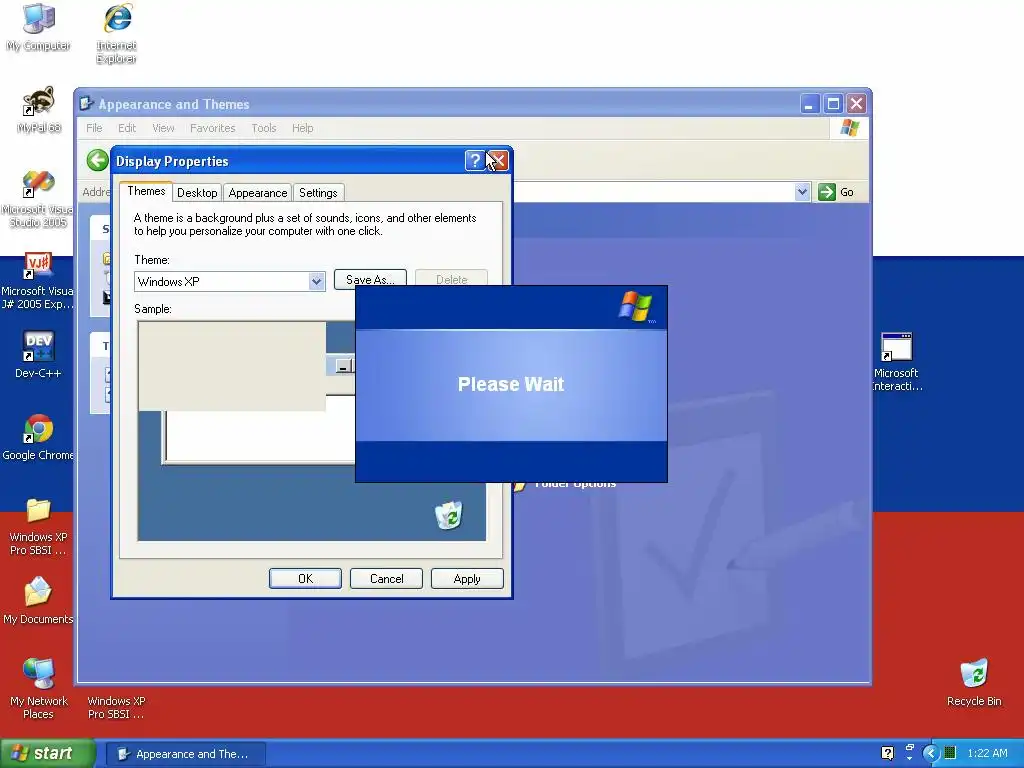
Task: Switch to the Desktop tab
Action: pyautogui.click(x=197, y=193)
